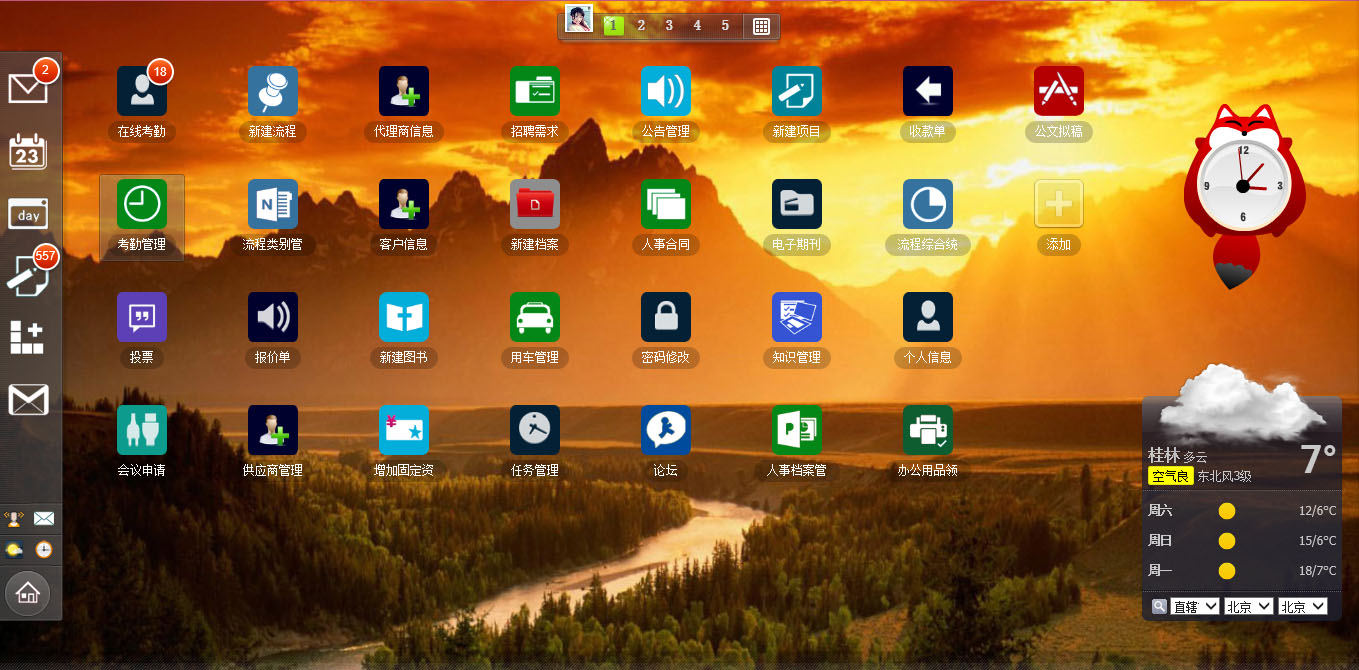Click the small clock icon in sidebar
Image resolution: width=1359 pixels, height=670 pixels.
click(44, 549)
